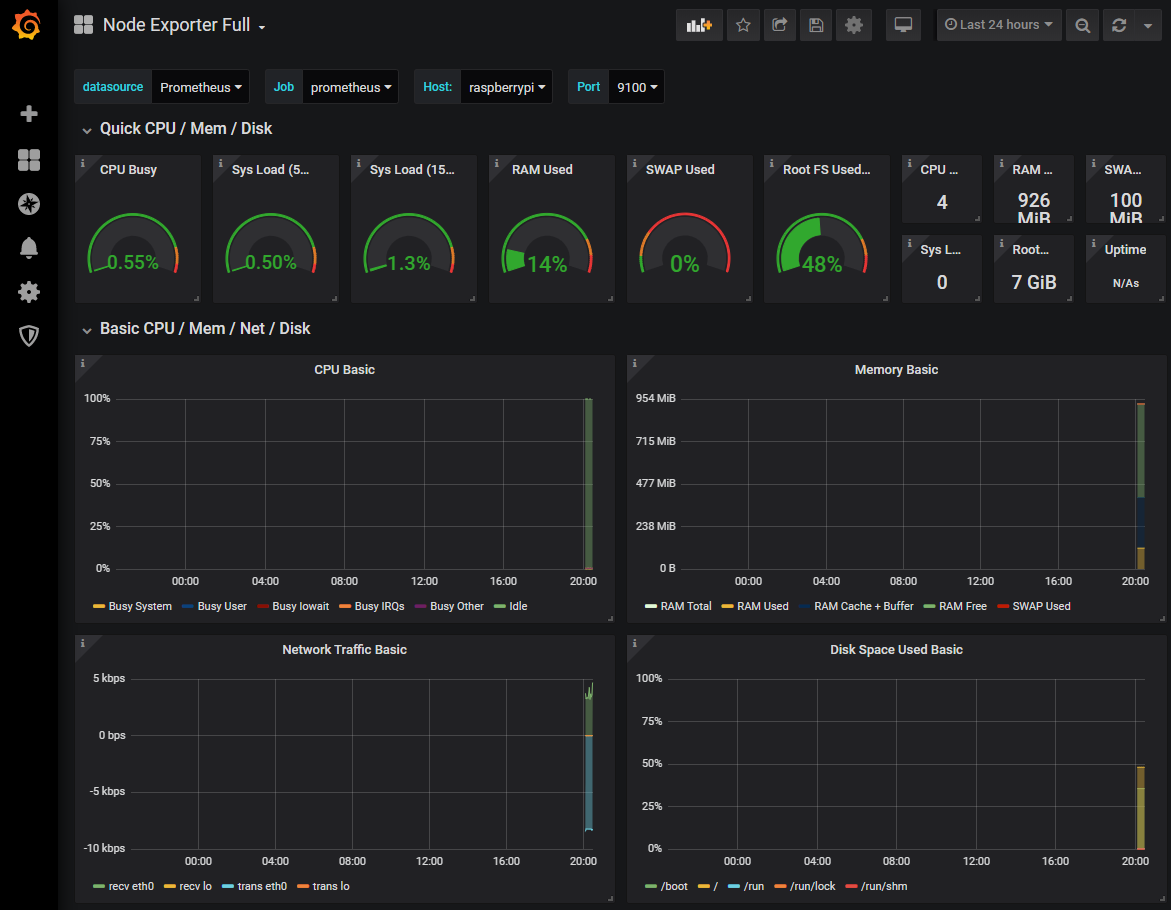Image resolution: width=1171 pixels, height=910 pixels.
Task: Open dashboard settings with the gear icon
Action: (853, 25)
